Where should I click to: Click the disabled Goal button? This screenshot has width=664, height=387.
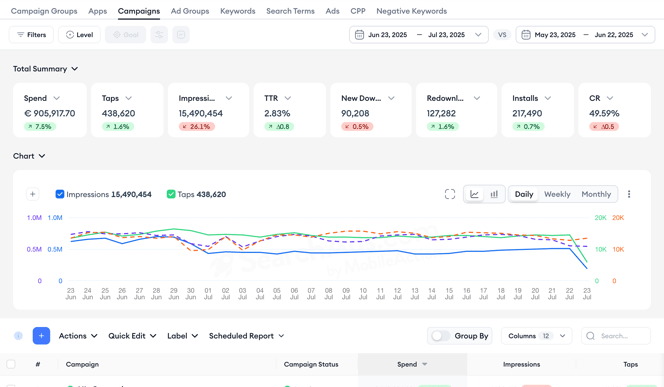(x=125, y=35)
